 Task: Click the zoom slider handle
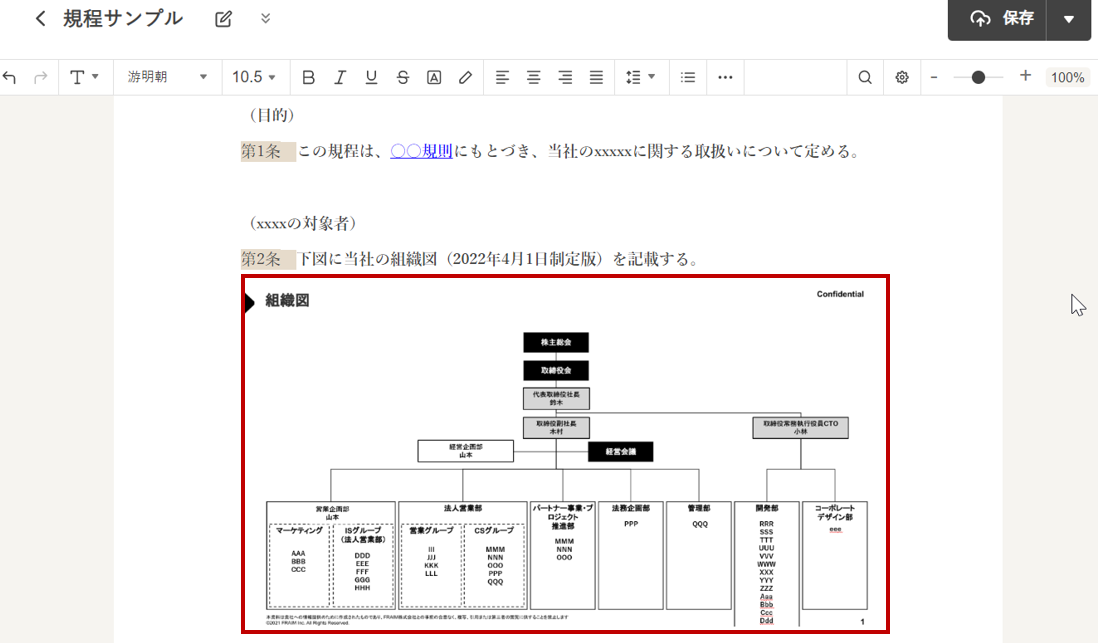(978, 77)
